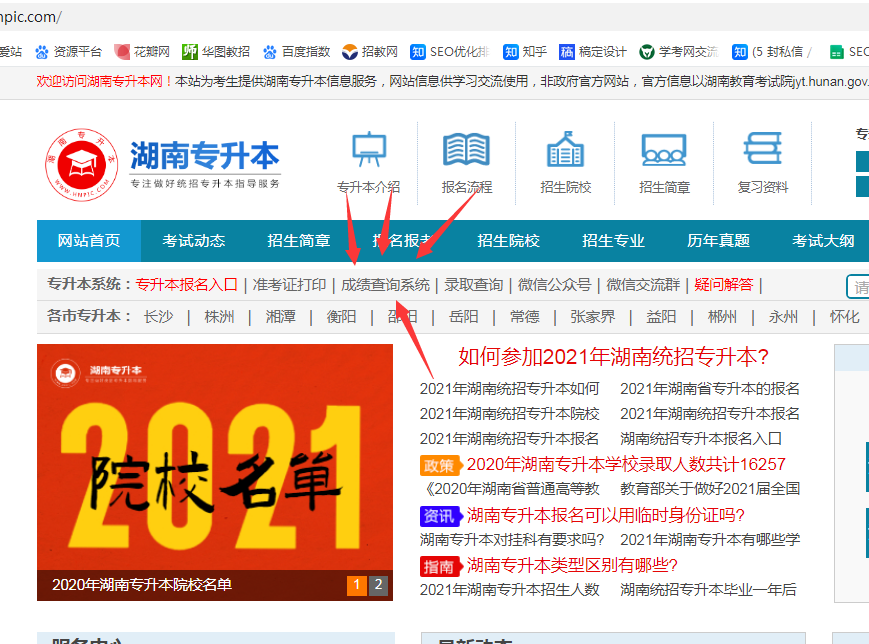
Task: Select the 考试大纲 navigation tab
Action: coord(822,241)
